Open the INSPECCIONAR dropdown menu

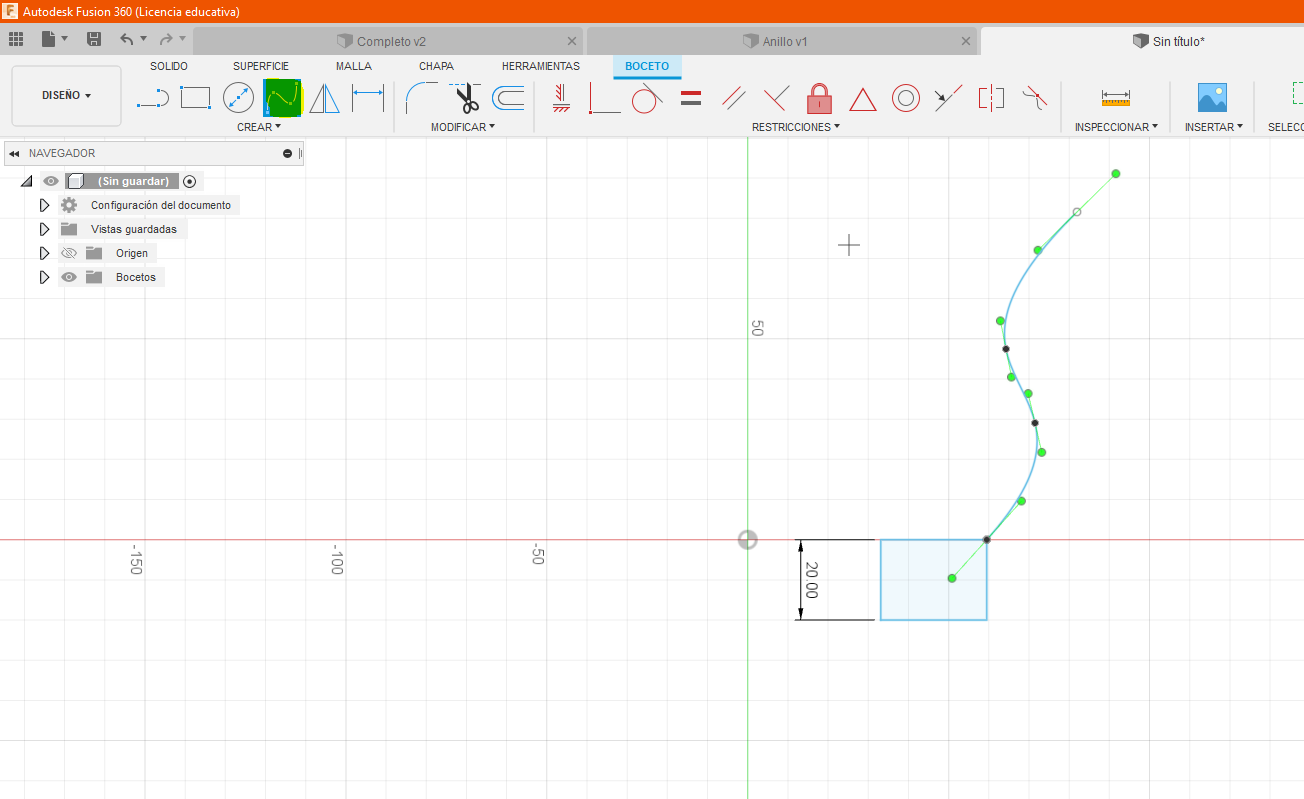[x=1116, y=127]
